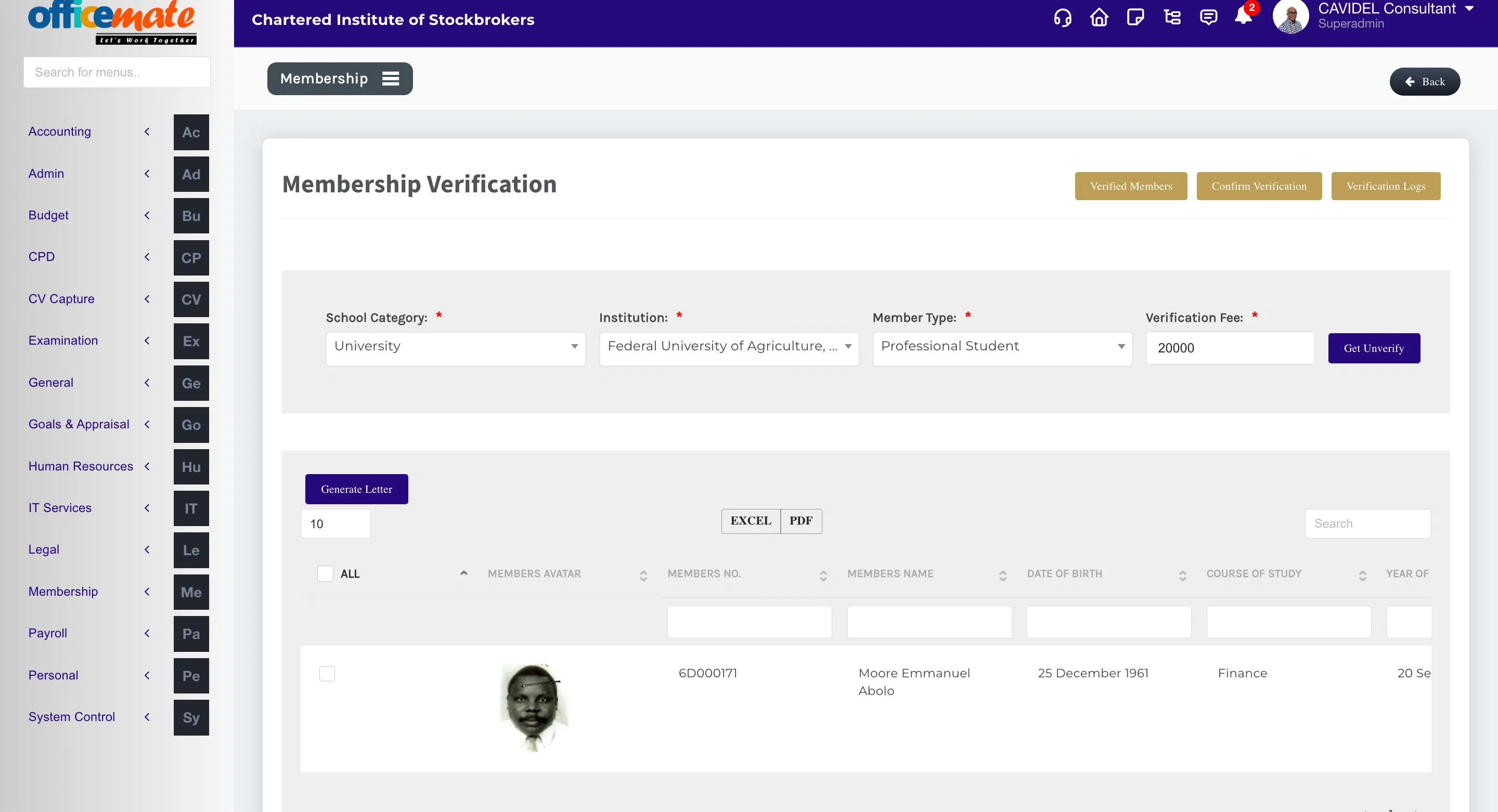Go back with the Back button

[x=1425, y=82]
